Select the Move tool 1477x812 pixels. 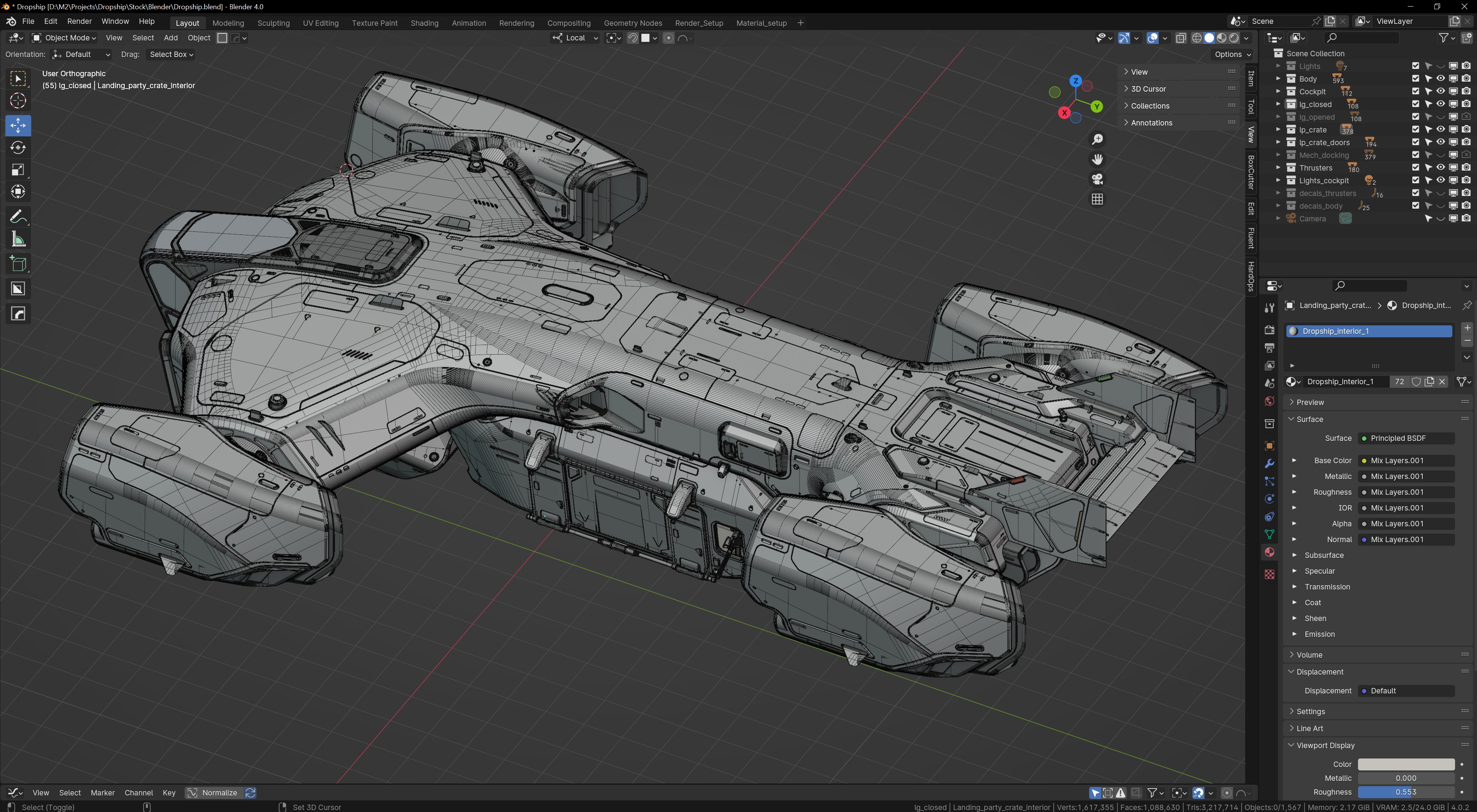coord(18,125)
